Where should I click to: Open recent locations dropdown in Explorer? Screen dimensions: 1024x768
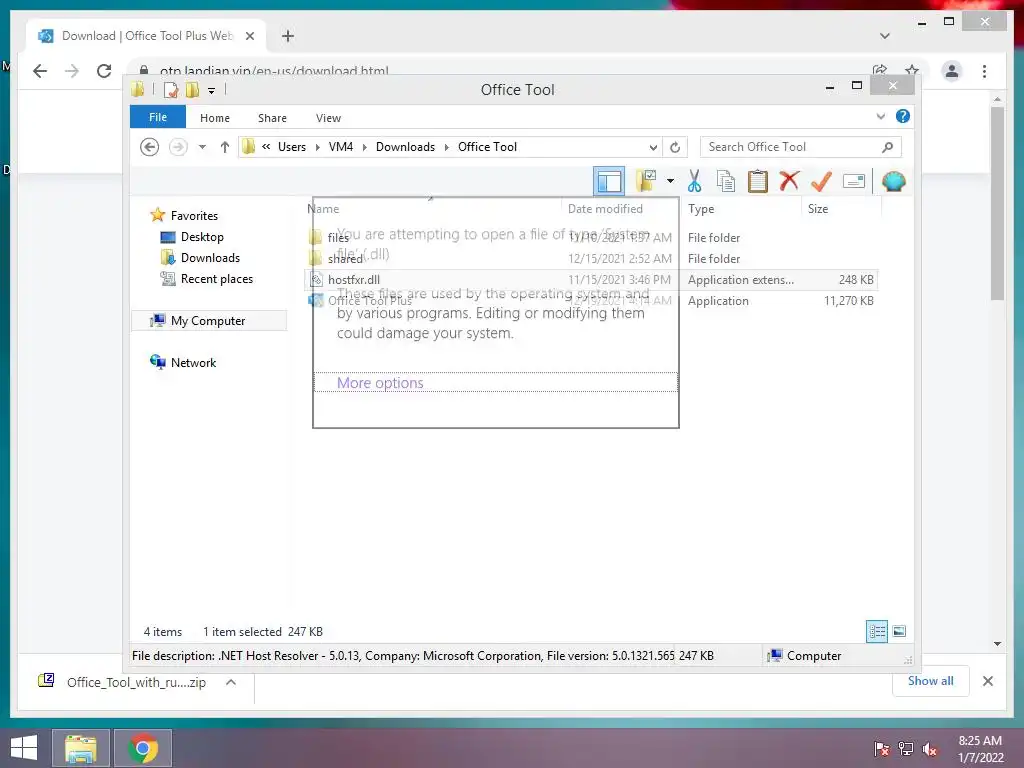(x=202, y=147)
